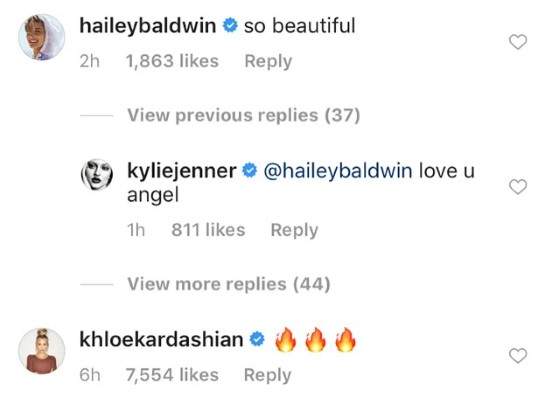View the 7,554 likes list
Image resolution: width=560 pixels, height=405 pixels.
pyautogui.click(x=172, y=375)
